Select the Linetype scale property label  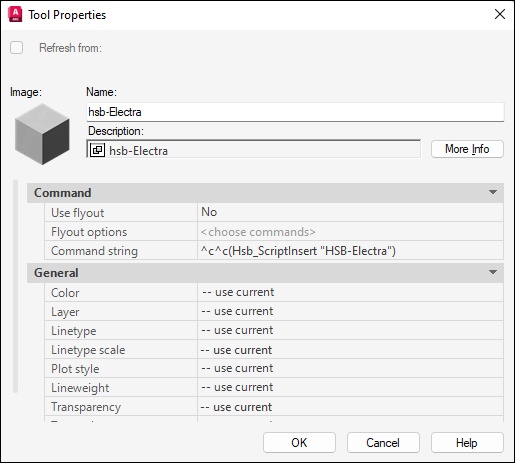click(88, 350)
